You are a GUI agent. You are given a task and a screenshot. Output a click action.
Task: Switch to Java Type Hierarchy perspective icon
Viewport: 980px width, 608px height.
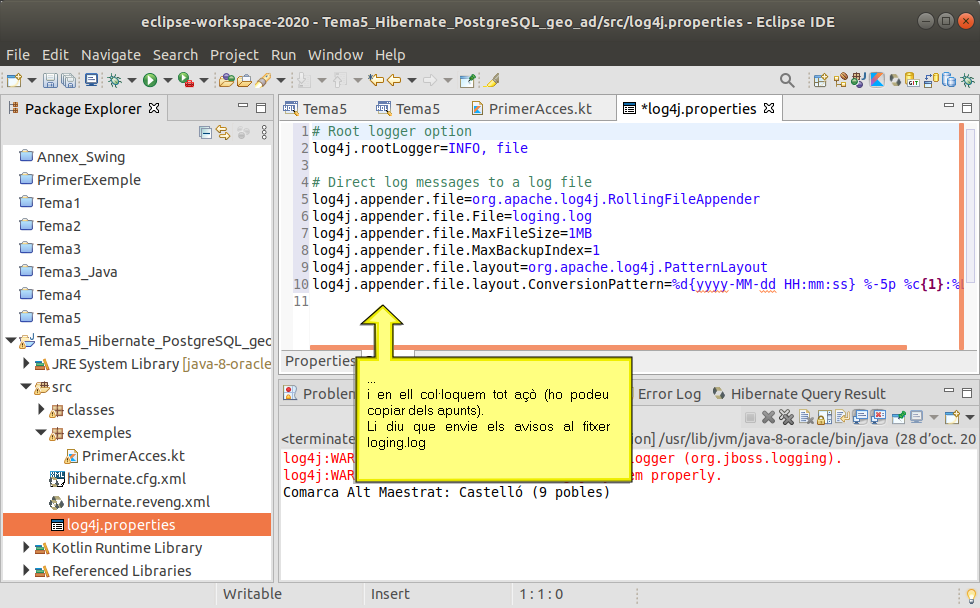pos(841,80)
